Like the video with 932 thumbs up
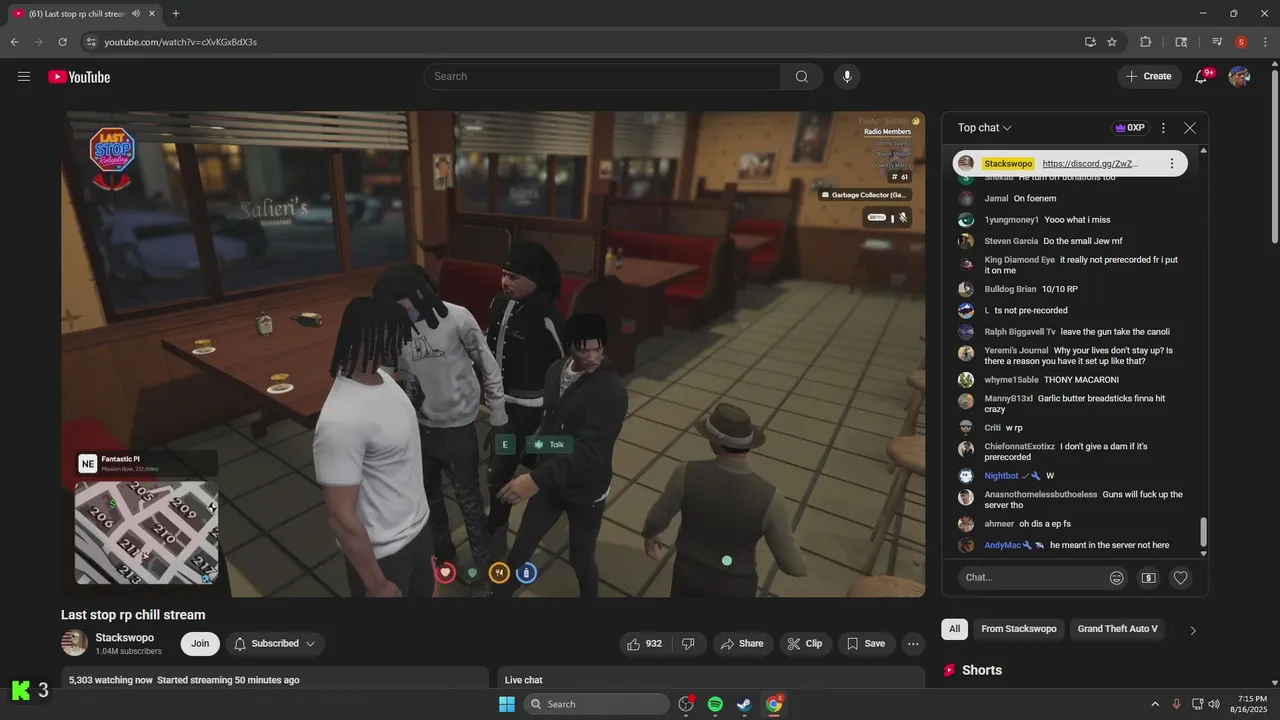Screen dimensions: 1280x720 point(645,644)
